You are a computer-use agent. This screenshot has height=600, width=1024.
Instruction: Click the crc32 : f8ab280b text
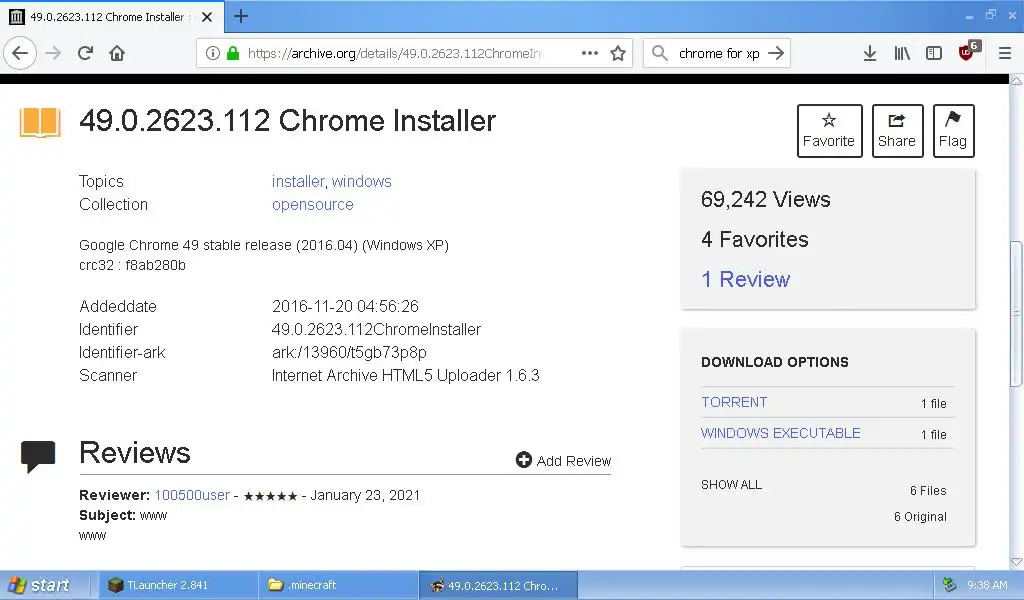pyautogui.click(x=132, y=265)
